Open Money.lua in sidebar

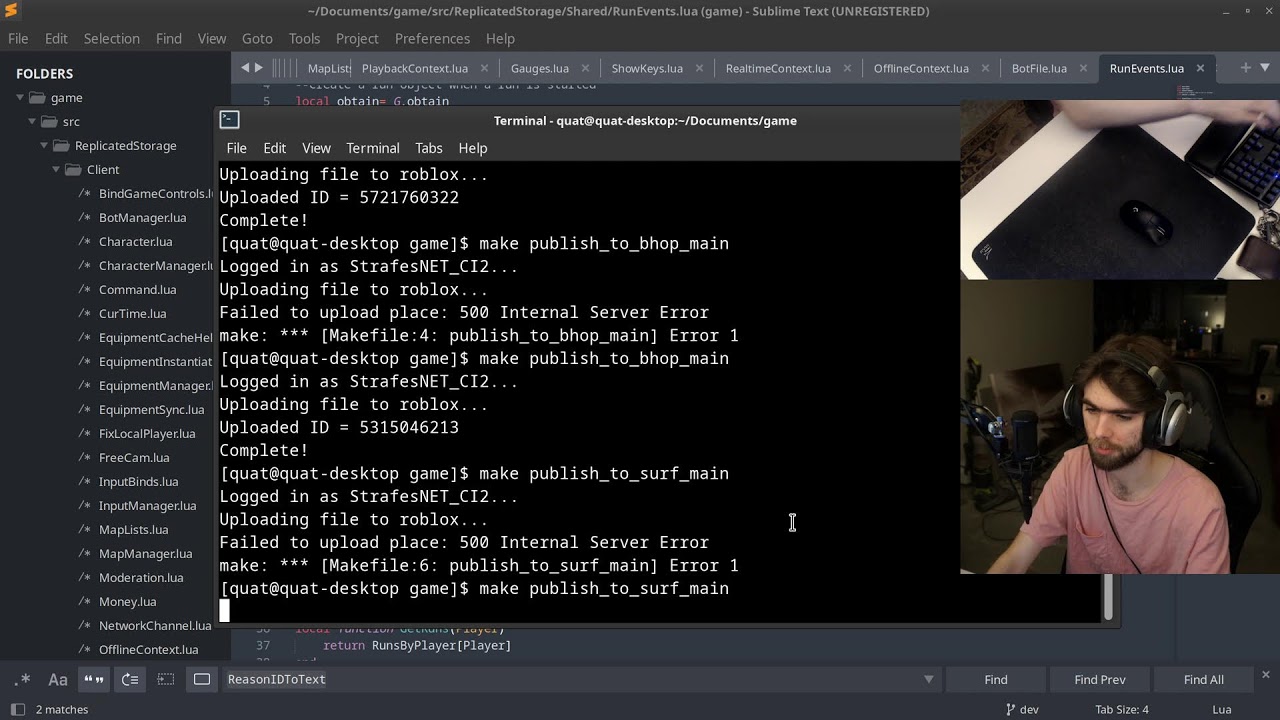[127, 601]
